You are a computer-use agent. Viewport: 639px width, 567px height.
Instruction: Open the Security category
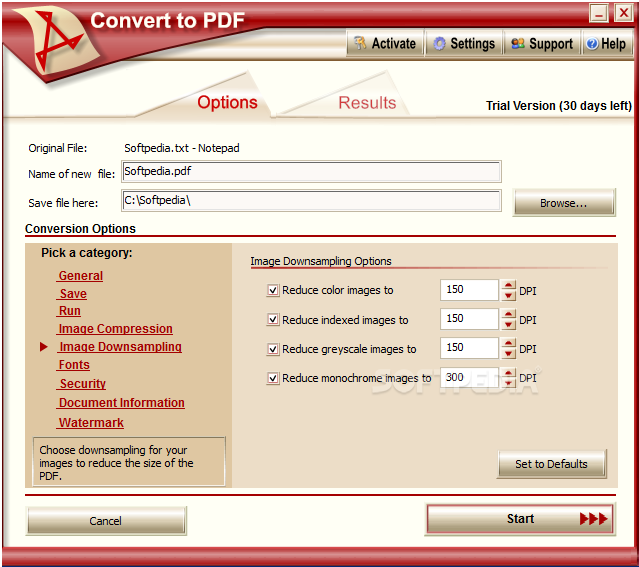point(82,384)
